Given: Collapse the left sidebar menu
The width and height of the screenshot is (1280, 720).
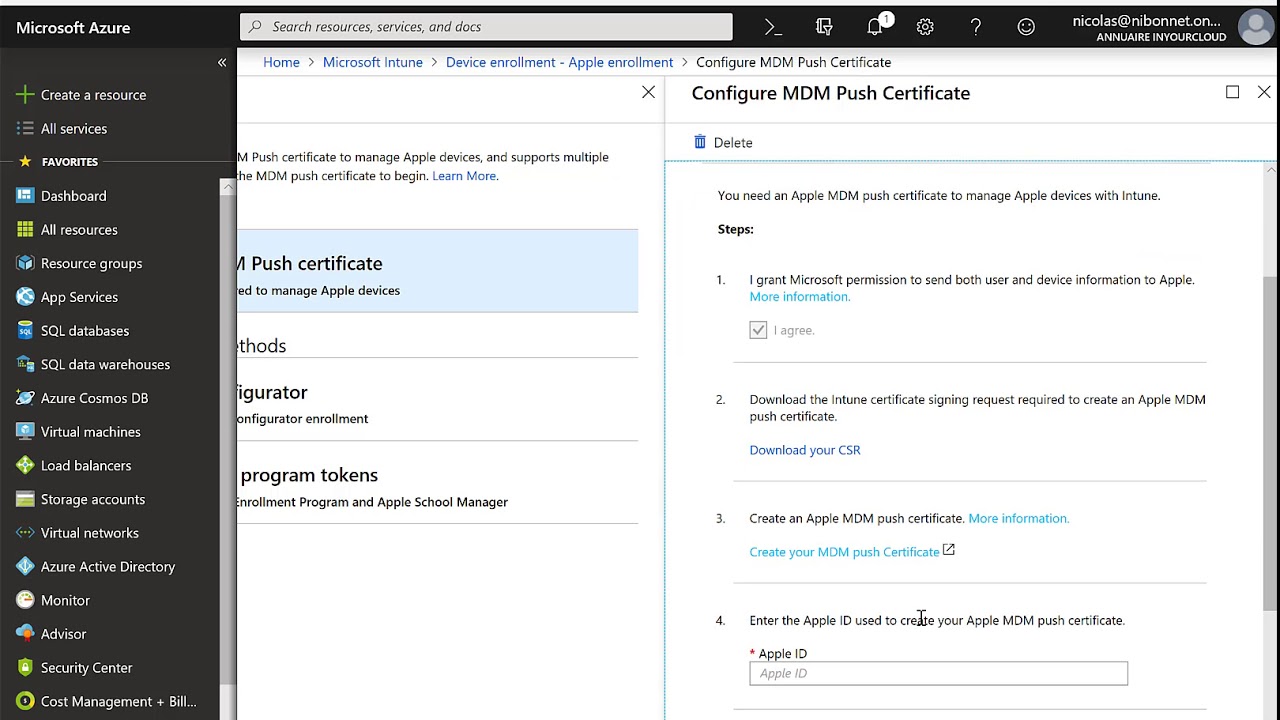Looking at the screenshot, I should pos(222,62).
